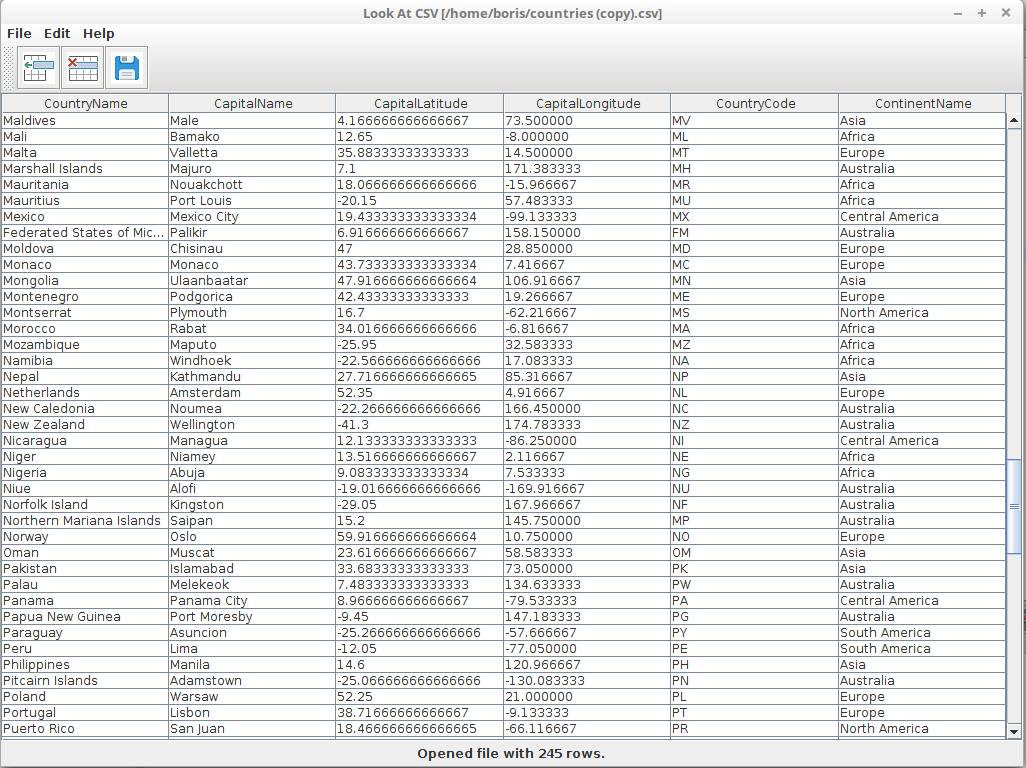Select the Port Moresby cell

pyautogui.click(x=253, y=617)
